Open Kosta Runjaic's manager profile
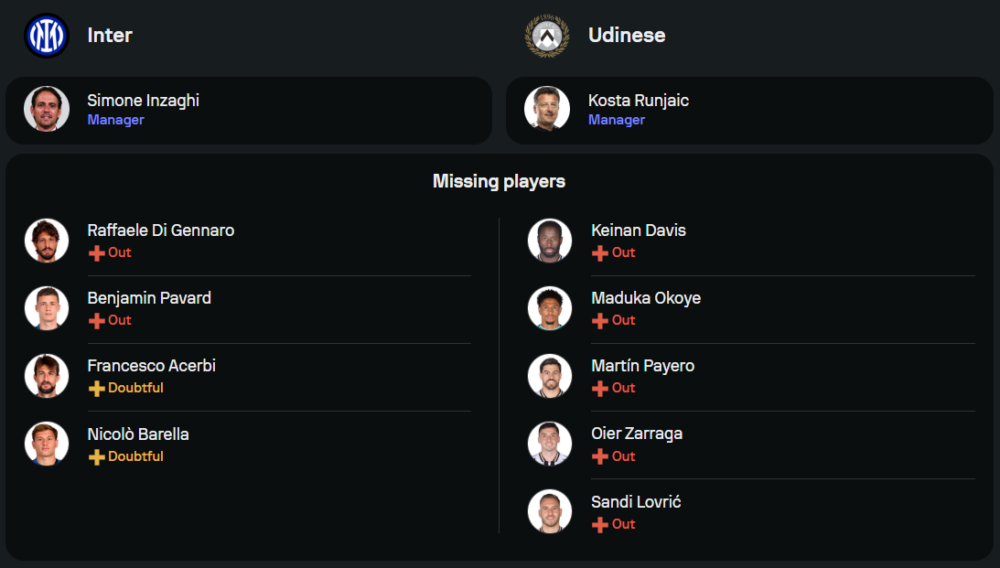Viewport: 1000px width, 568px height. click(638, 101)
